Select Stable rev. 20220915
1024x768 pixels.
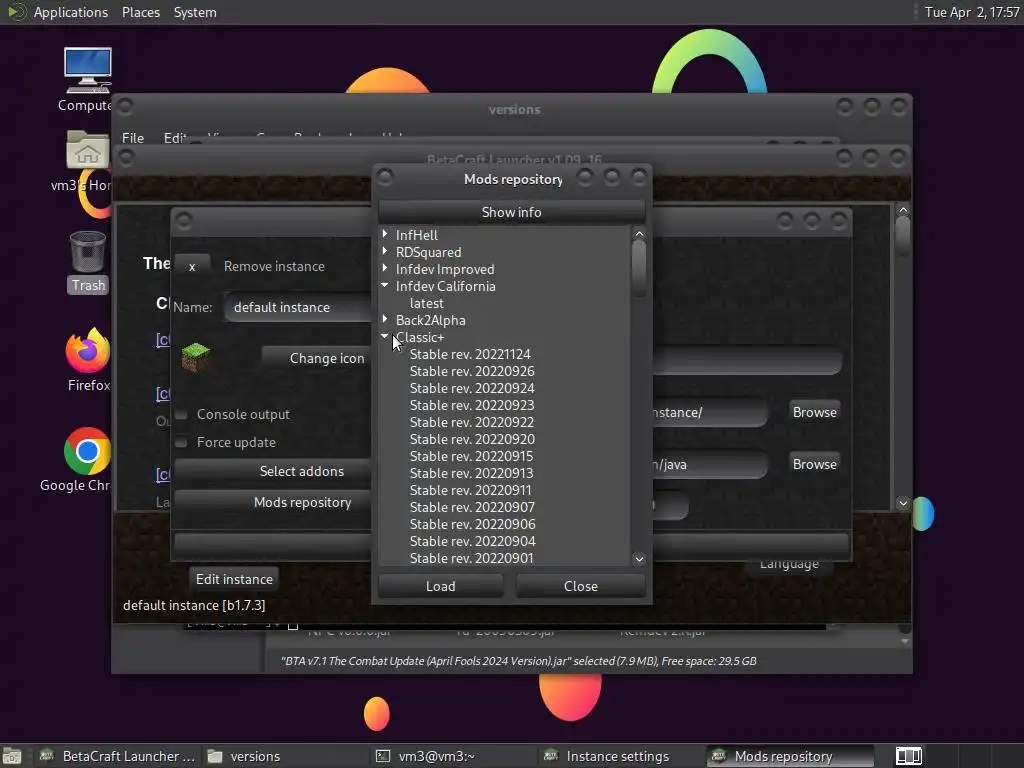pos(471,456)
